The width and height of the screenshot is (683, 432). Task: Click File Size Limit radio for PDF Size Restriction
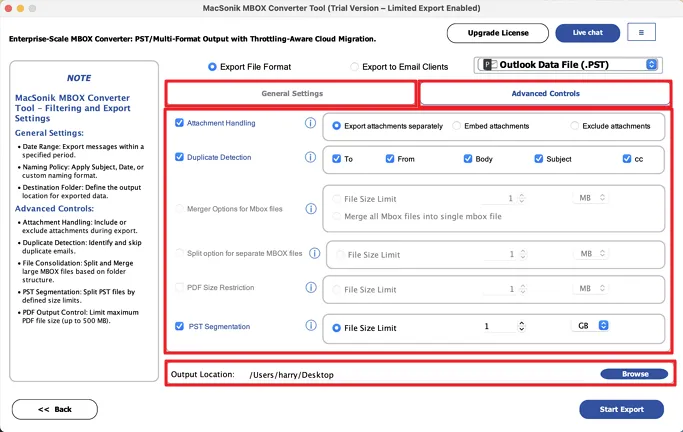[x=336, y=290]
